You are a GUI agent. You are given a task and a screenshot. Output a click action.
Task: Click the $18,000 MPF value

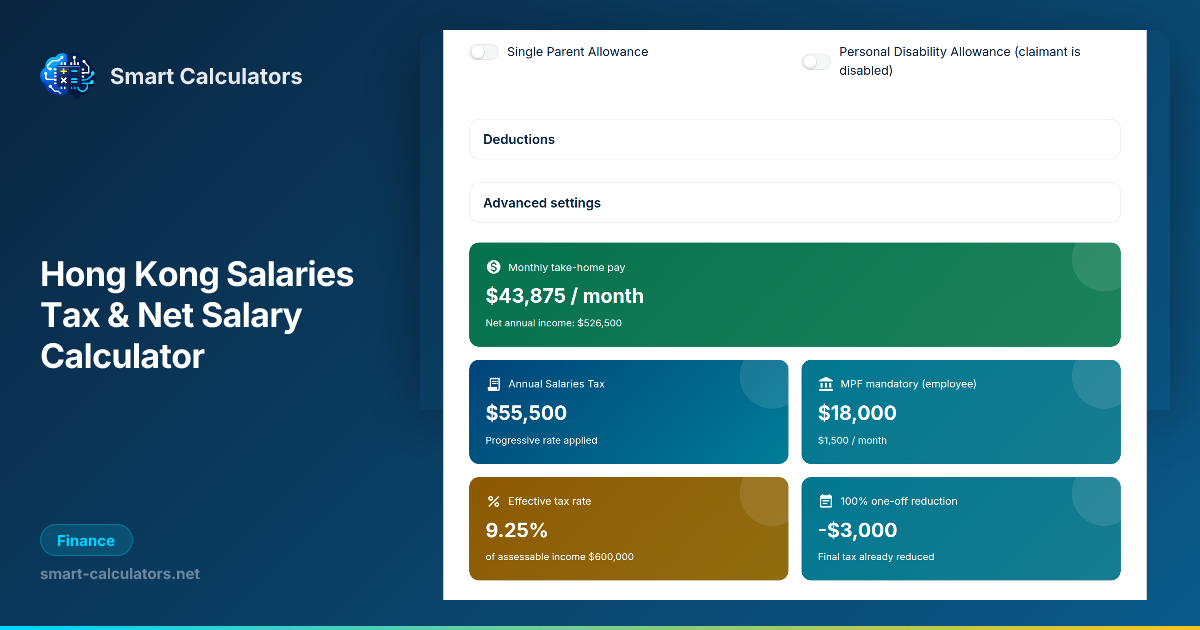(x=857, y=413)
